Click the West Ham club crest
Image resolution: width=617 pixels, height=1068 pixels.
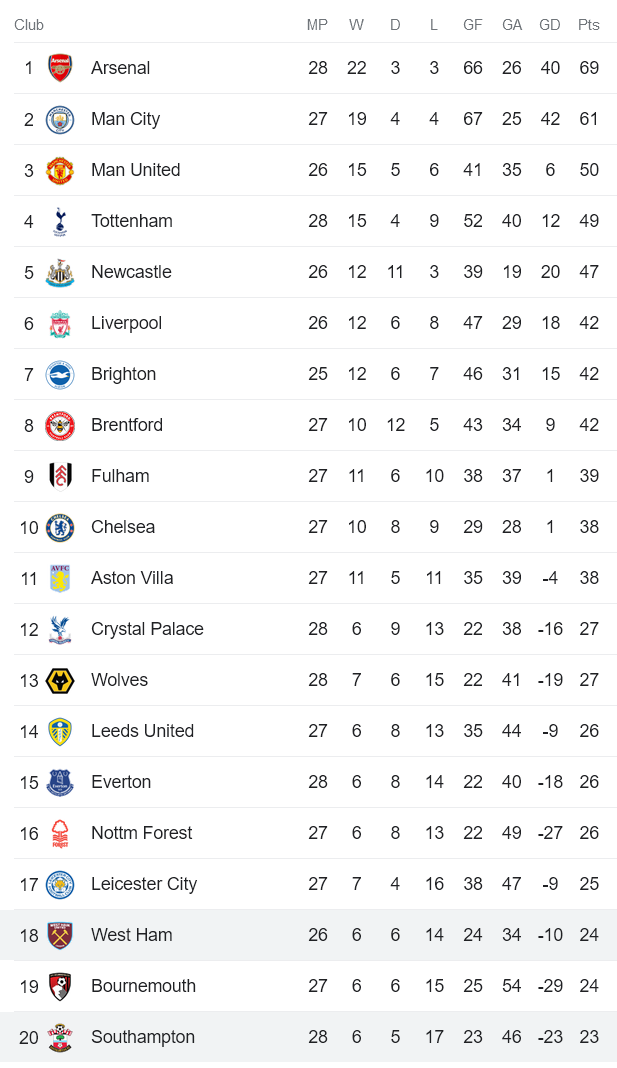60,935
